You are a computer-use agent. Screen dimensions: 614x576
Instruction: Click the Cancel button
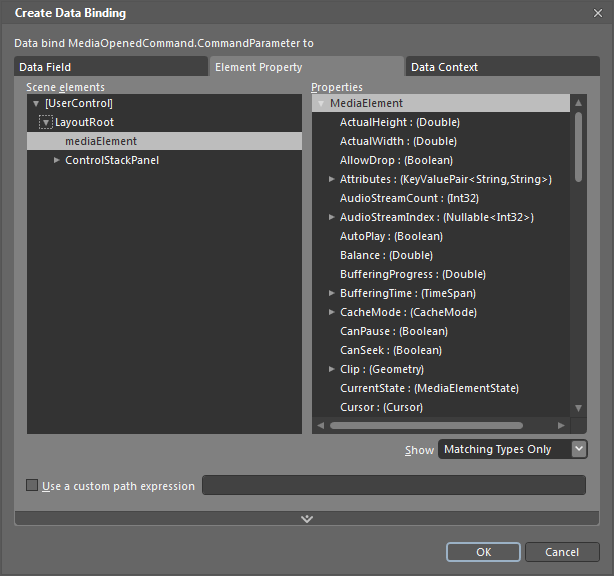pos(562,552)
